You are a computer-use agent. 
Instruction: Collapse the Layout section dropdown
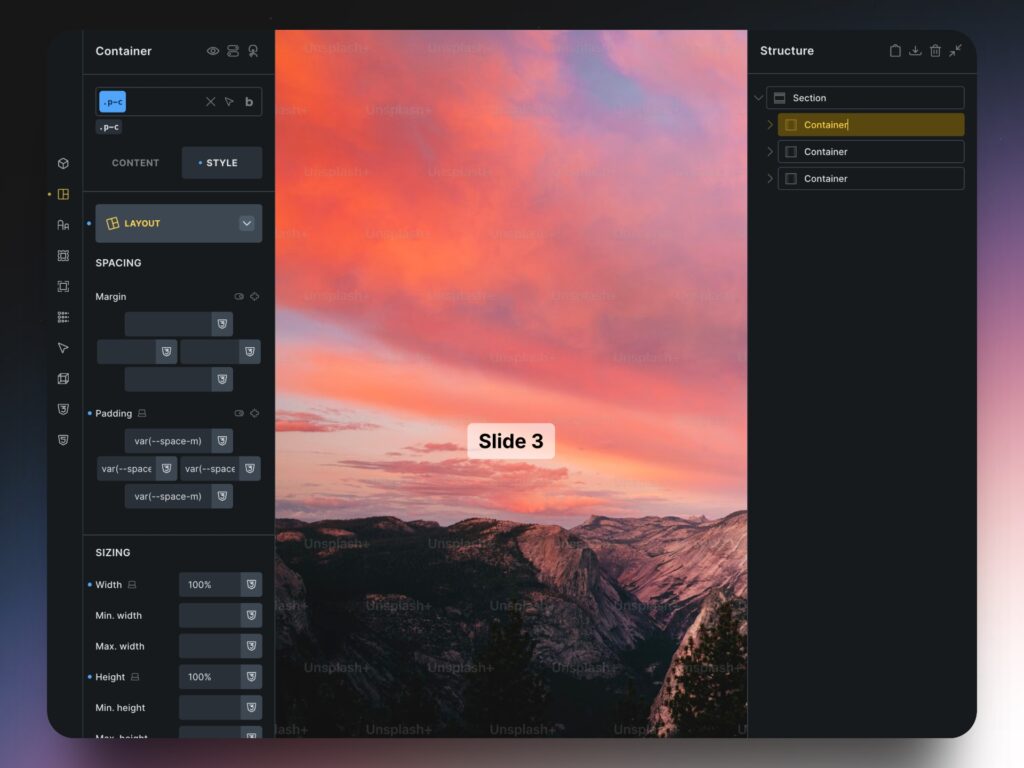click(x=246, y=224)
